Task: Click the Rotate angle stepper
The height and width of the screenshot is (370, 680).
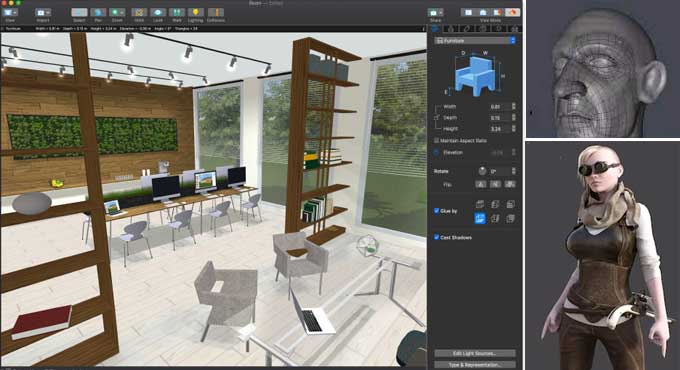Action: tap(513, 171)
